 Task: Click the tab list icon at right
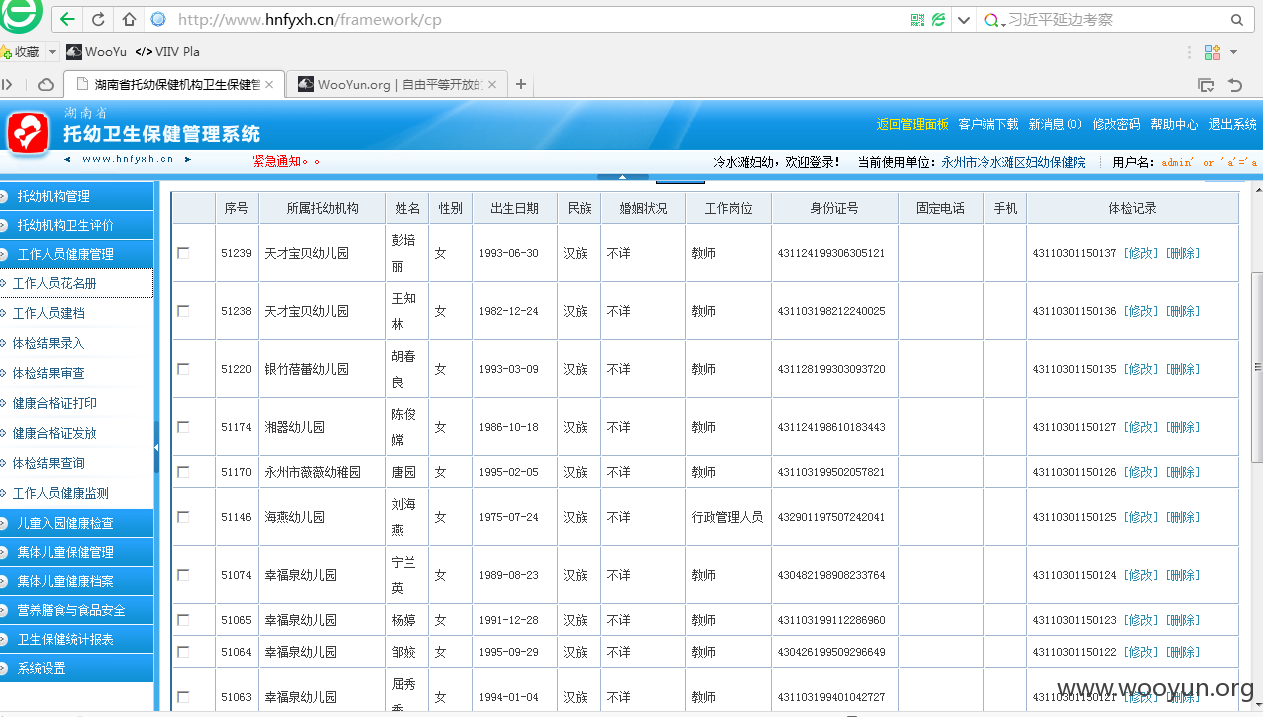coord(1207,85)
